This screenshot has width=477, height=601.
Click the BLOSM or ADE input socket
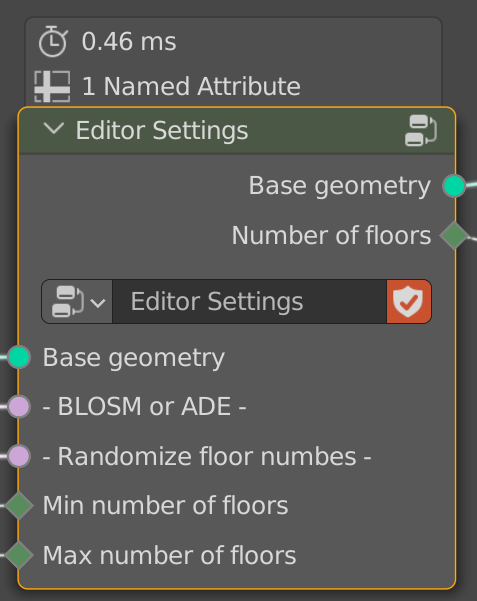(x=19, y=407)
